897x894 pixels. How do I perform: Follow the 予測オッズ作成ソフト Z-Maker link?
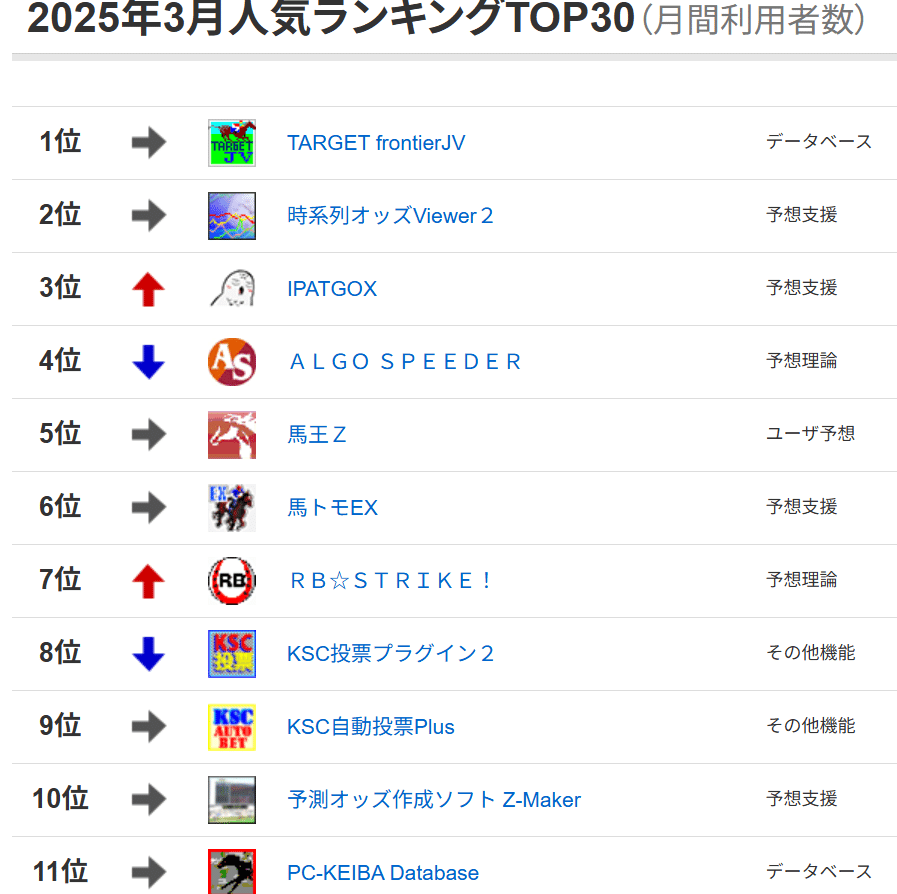click(434, 800)
